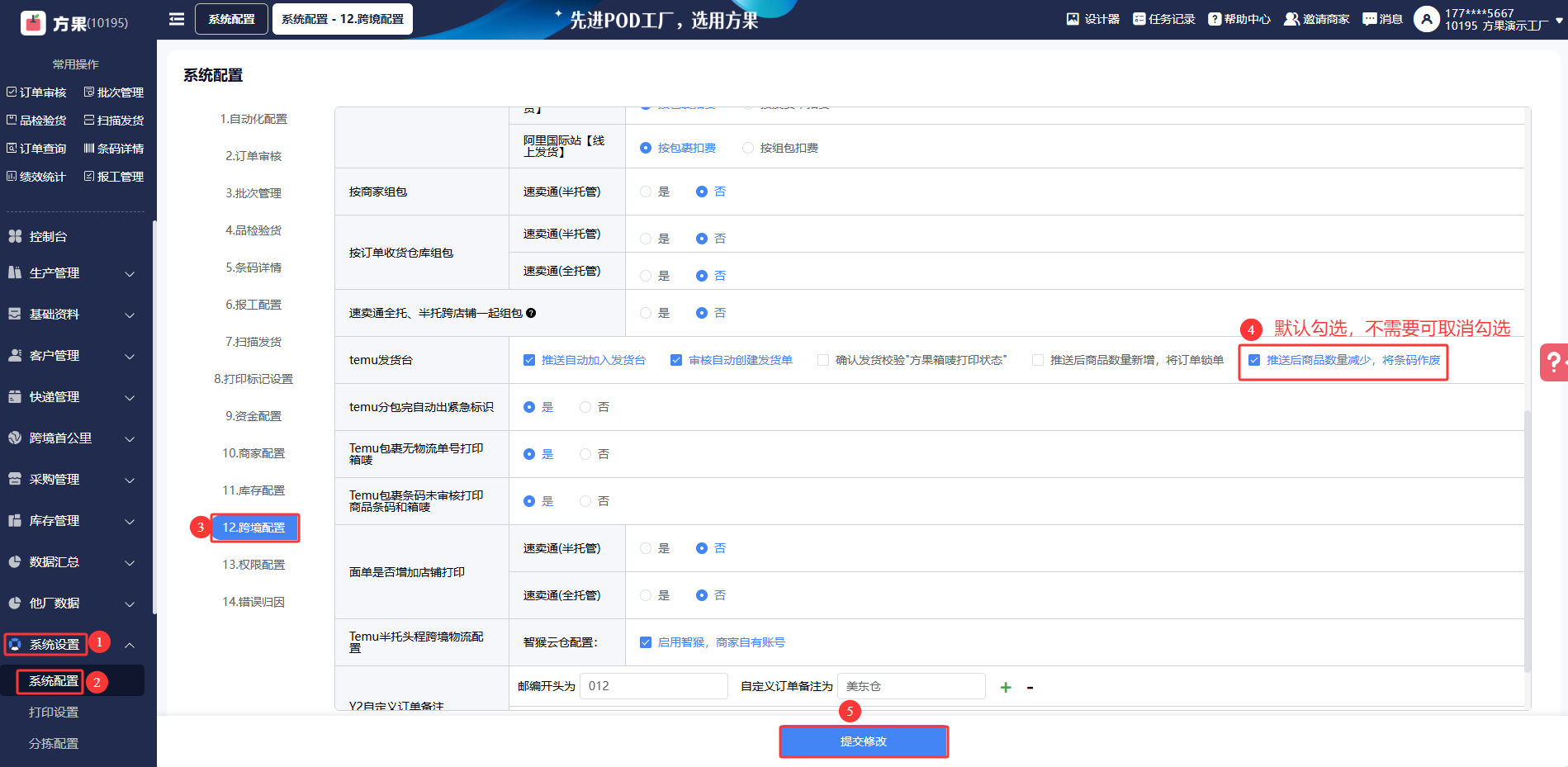Collapse the 系统设置 sidebar menu
The width and height of the screenshot is (1568, 767).
130,645
